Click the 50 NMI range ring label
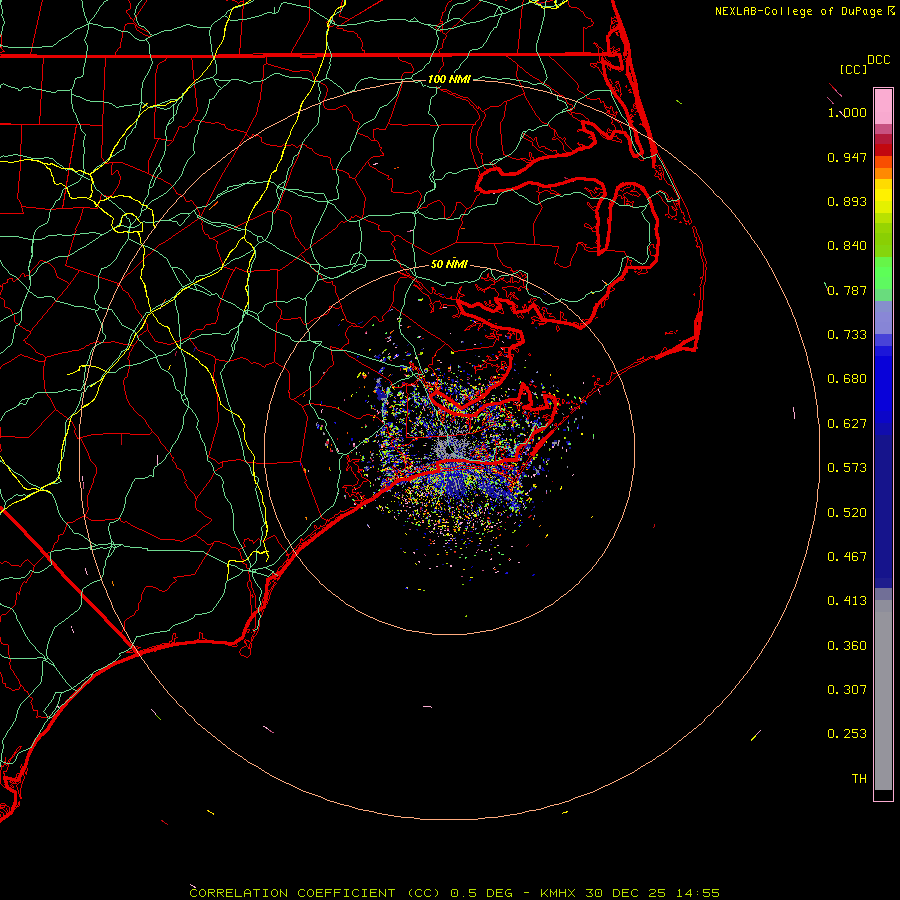This screenshot has width=900, height=900. click(x=449, y=264)
